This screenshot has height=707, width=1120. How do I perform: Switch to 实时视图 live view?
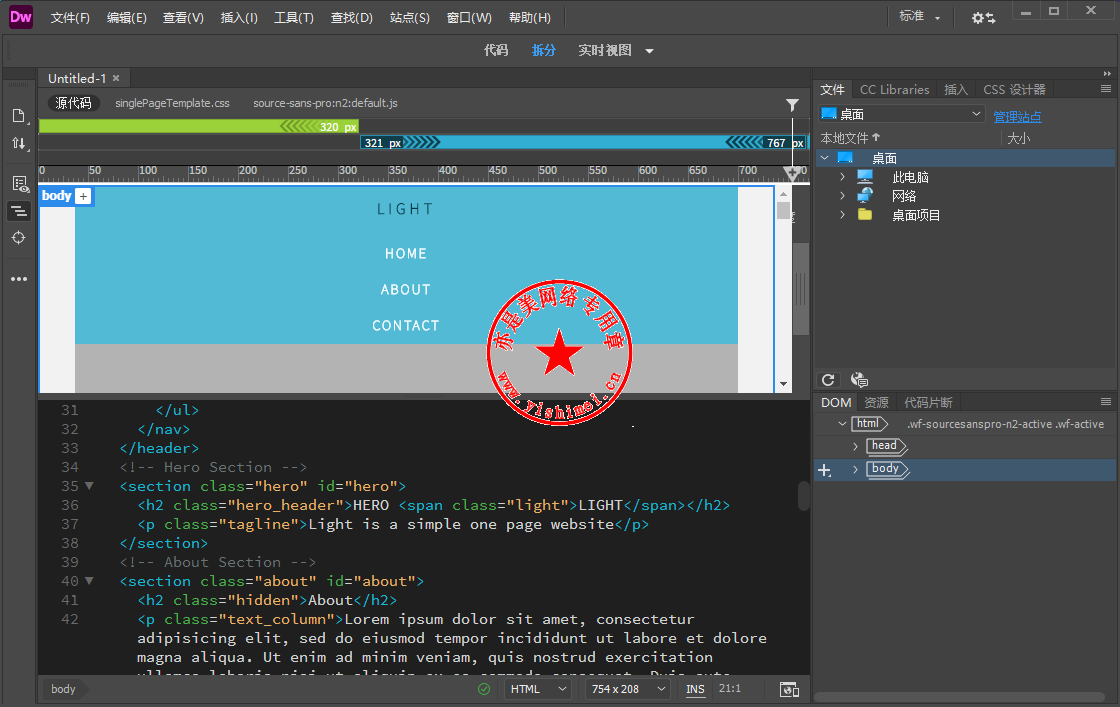(x=604, y=51)
